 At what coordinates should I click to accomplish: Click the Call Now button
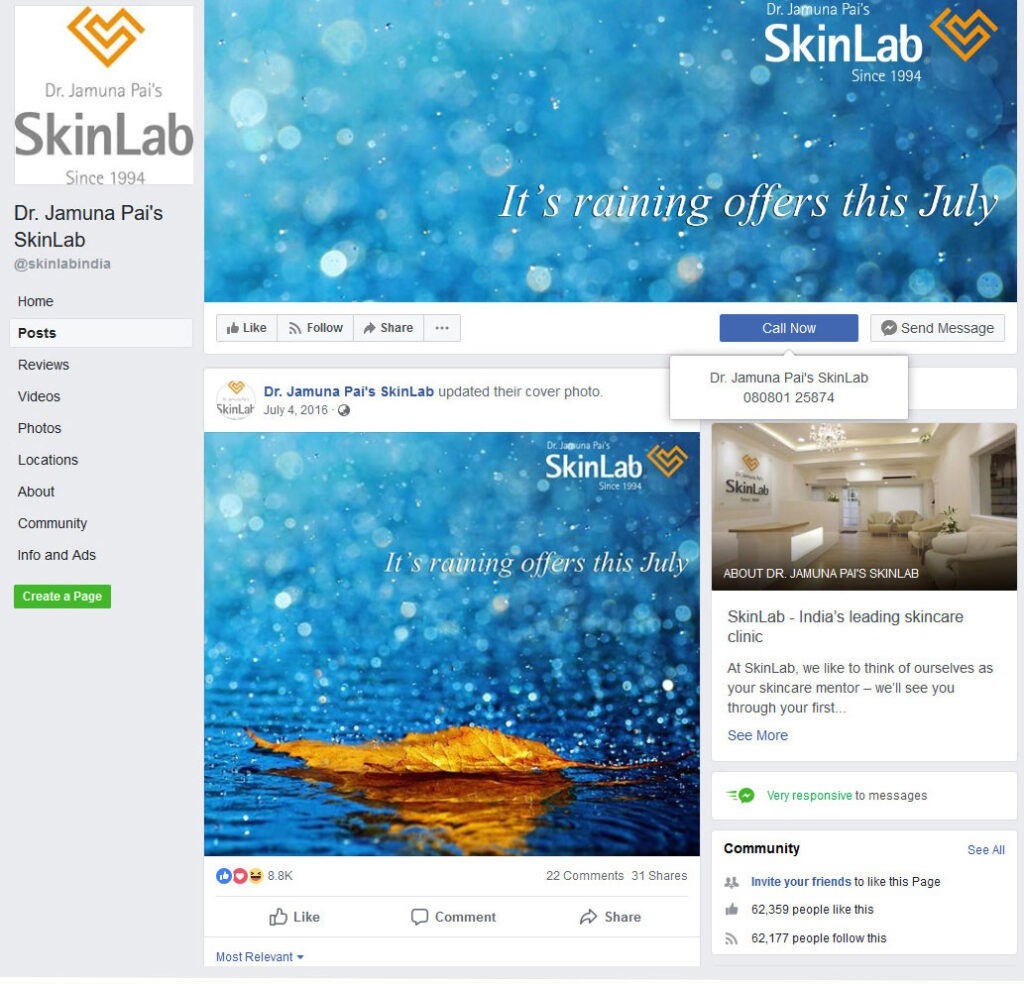click(x=789, y=328)
